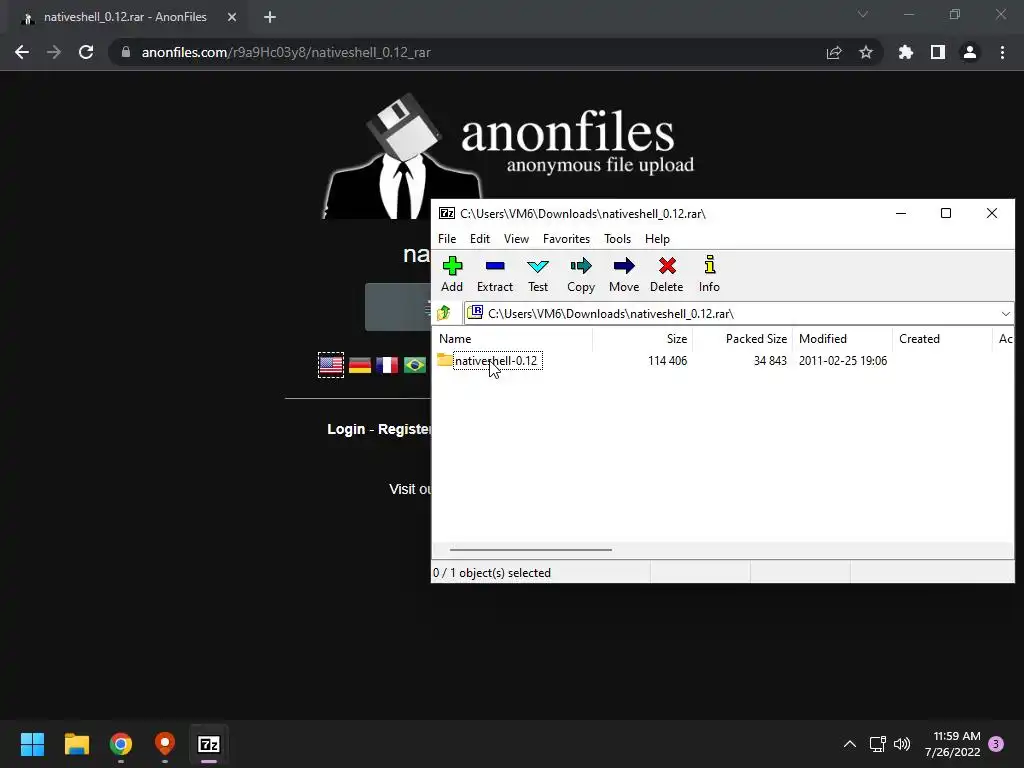Image resolution: width=1024 pixels, height=768 pixels.
Task: Open the volume tray icon
Action: (x=902, y=744)
